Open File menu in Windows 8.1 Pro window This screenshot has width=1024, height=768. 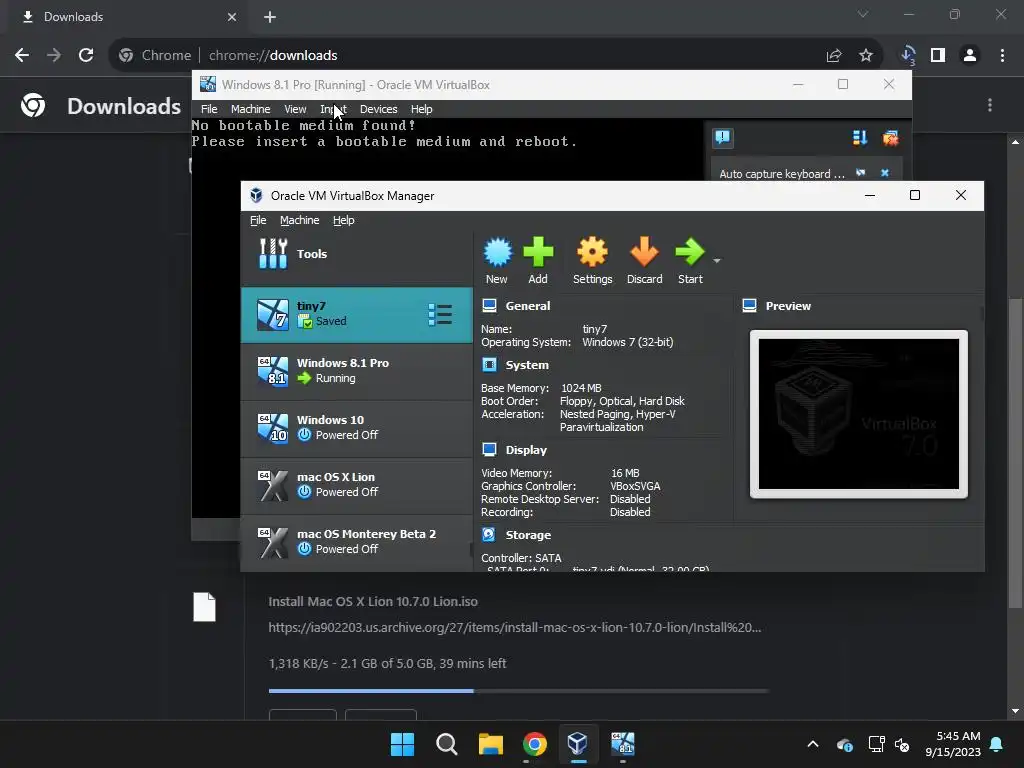[x=209, y=109]
